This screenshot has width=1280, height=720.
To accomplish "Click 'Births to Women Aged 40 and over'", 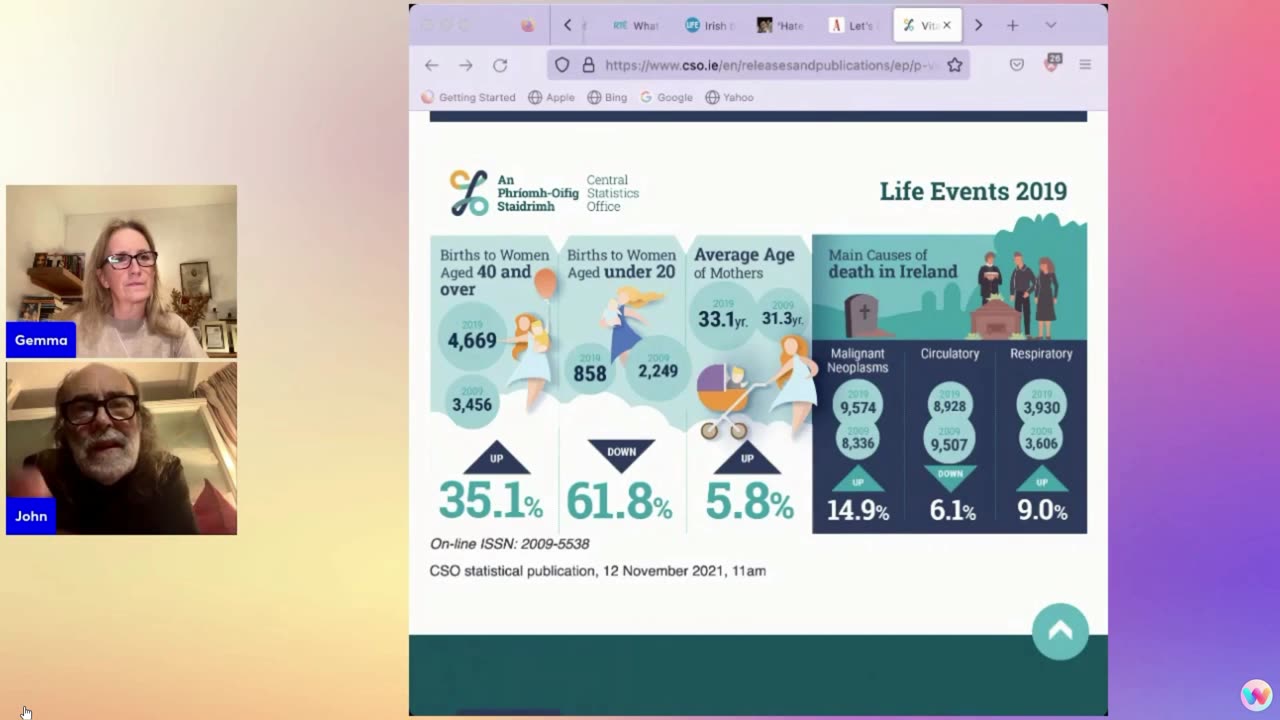I will [x=494, y=272].
